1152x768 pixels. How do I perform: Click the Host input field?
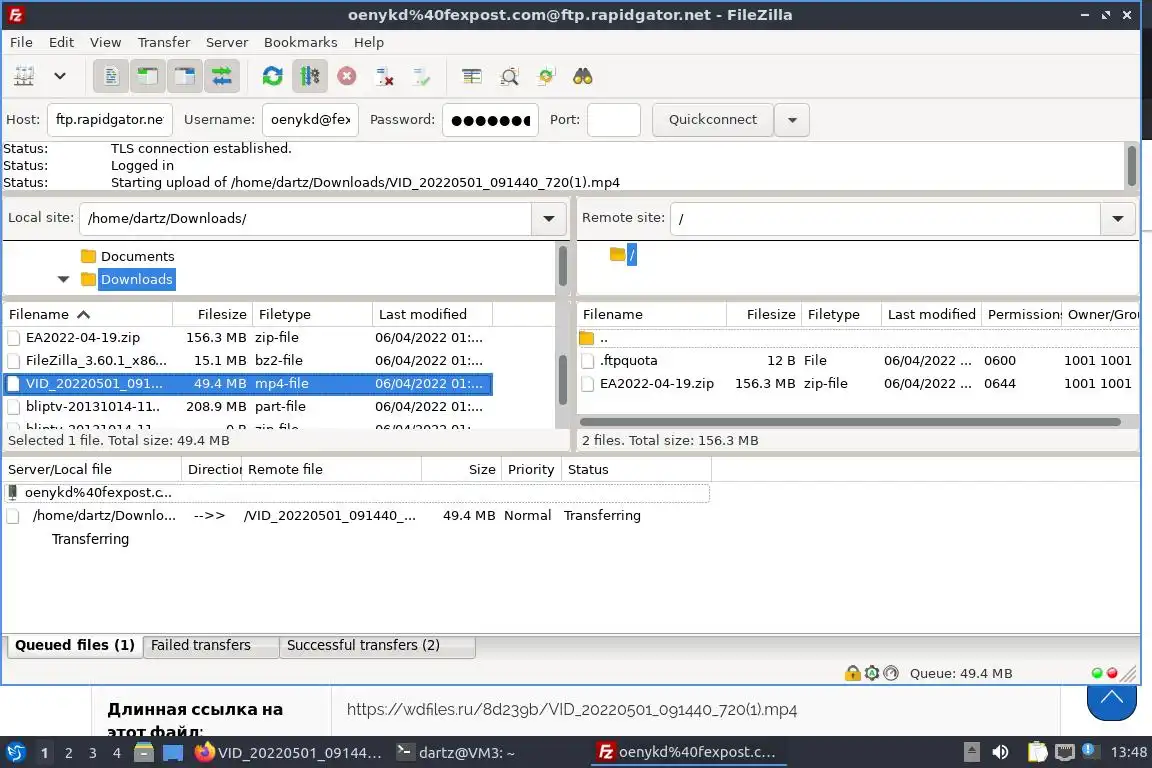[109, 120]
